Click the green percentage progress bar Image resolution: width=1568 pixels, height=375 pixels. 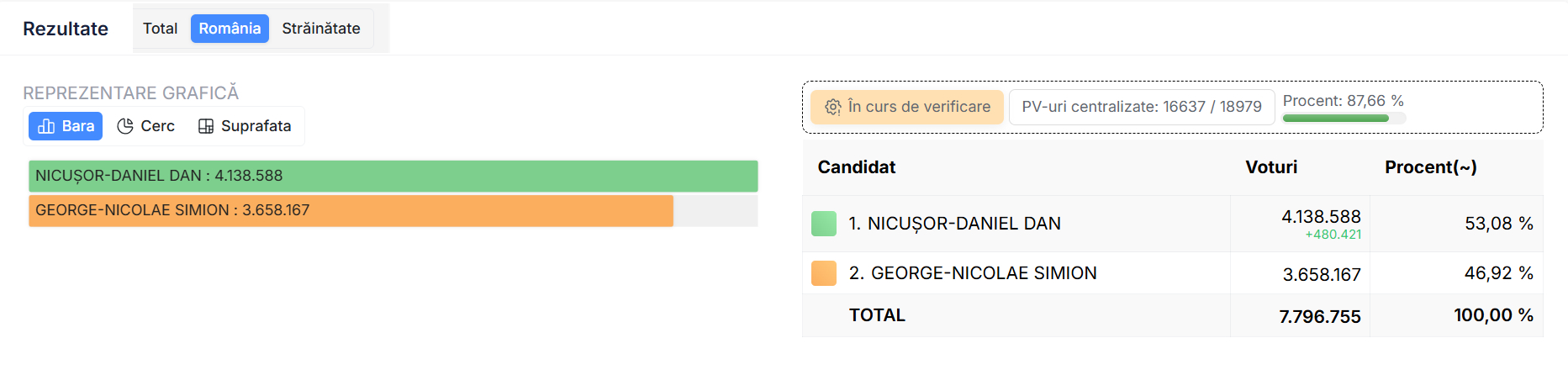coord(1335,119)
